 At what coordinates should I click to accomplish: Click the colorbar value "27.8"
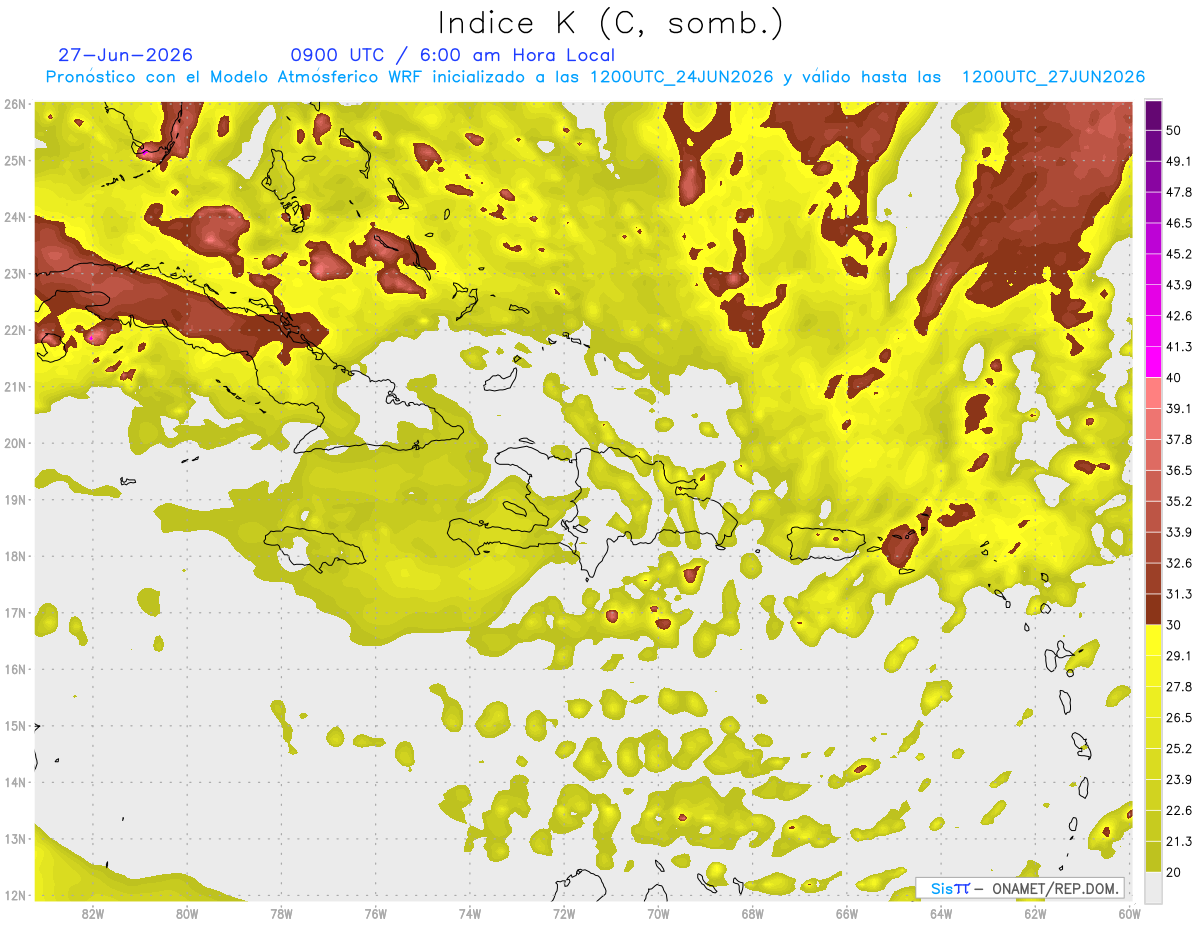(1178, 687)
